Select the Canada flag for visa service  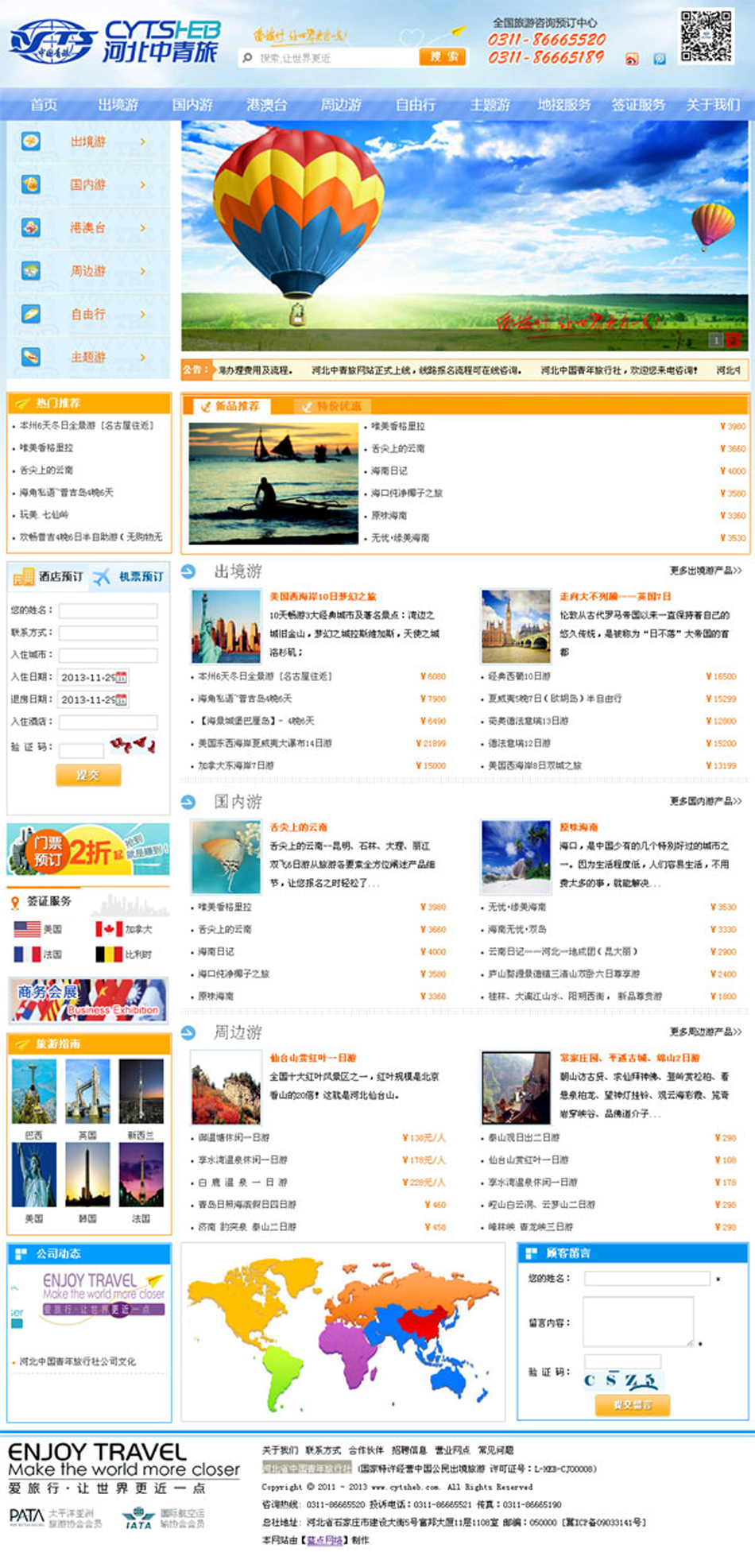point(109,928)
